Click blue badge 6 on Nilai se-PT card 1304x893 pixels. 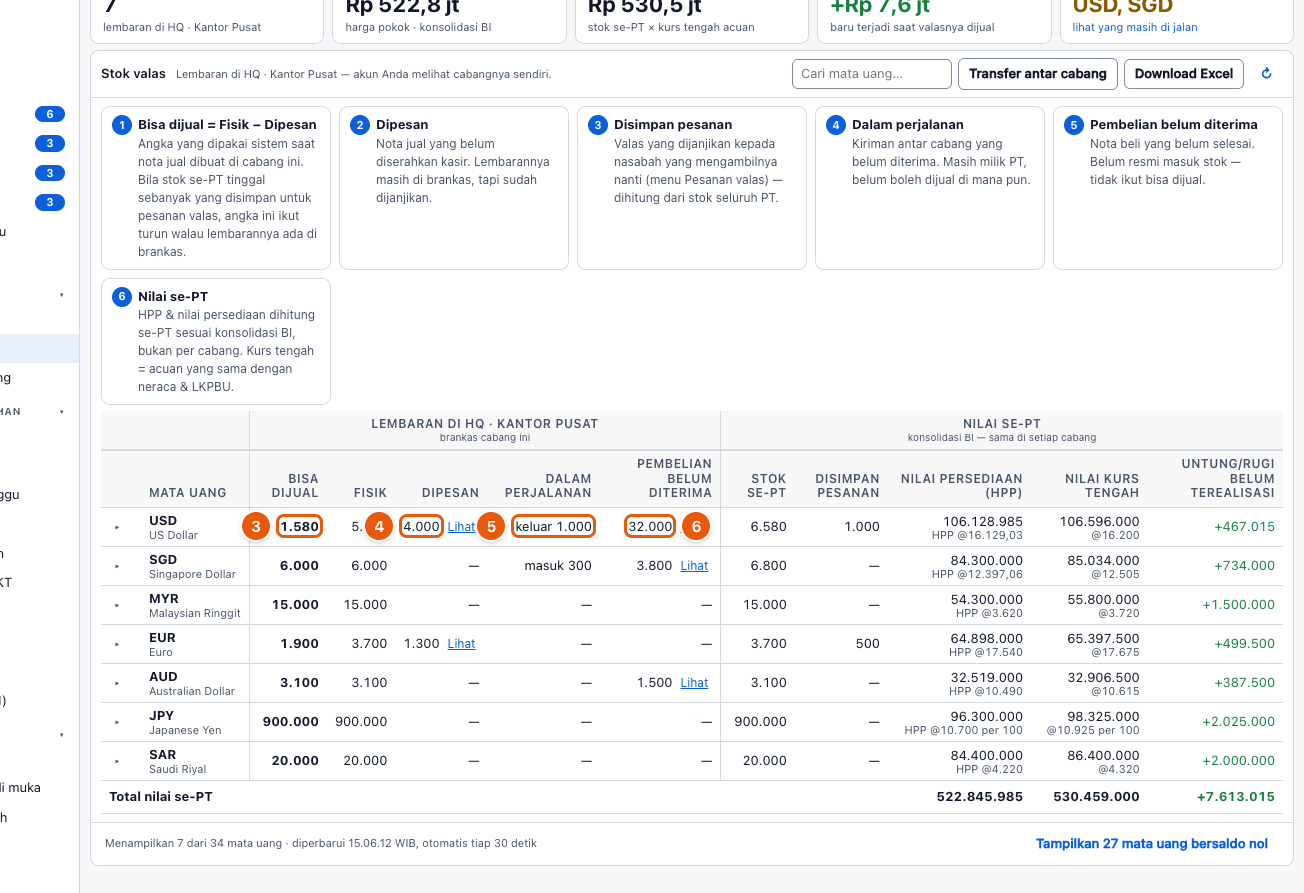122,297
